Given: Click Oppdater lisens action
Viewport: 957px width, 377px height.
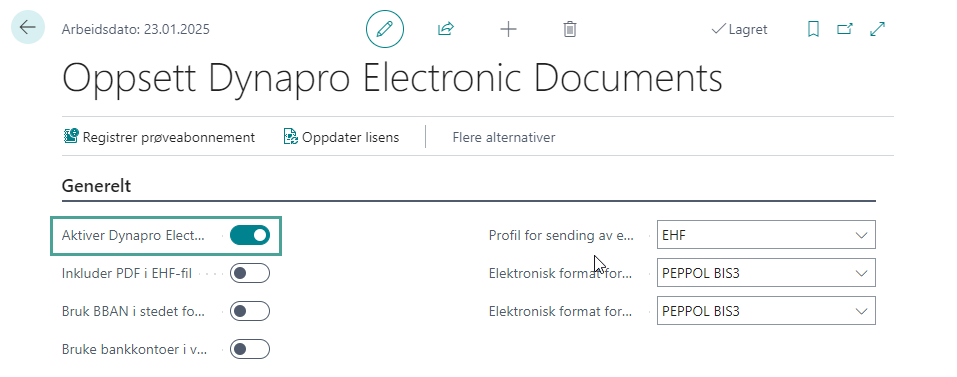Looking at the screenshot, I should click(341, 137).
